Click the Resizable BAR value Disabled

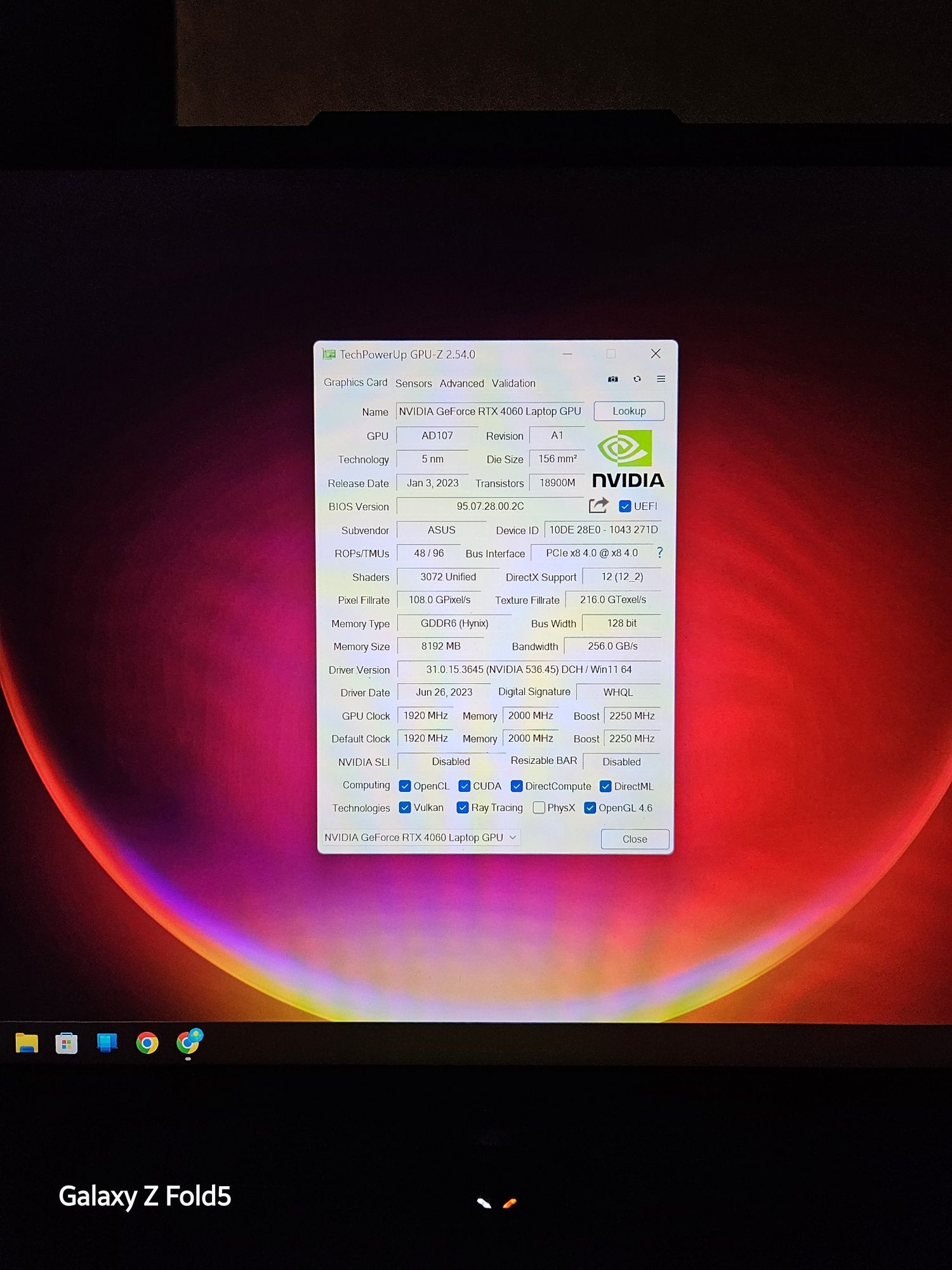(x=621, y=762)
